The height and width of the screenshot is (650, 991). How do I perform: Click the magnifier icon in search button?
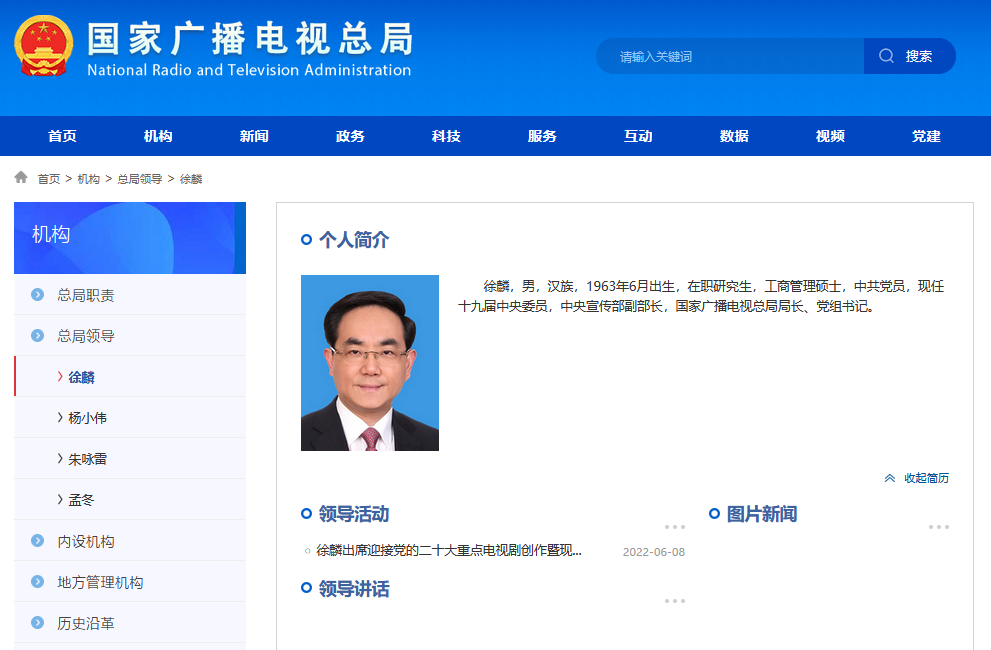[x=886, y=56]
